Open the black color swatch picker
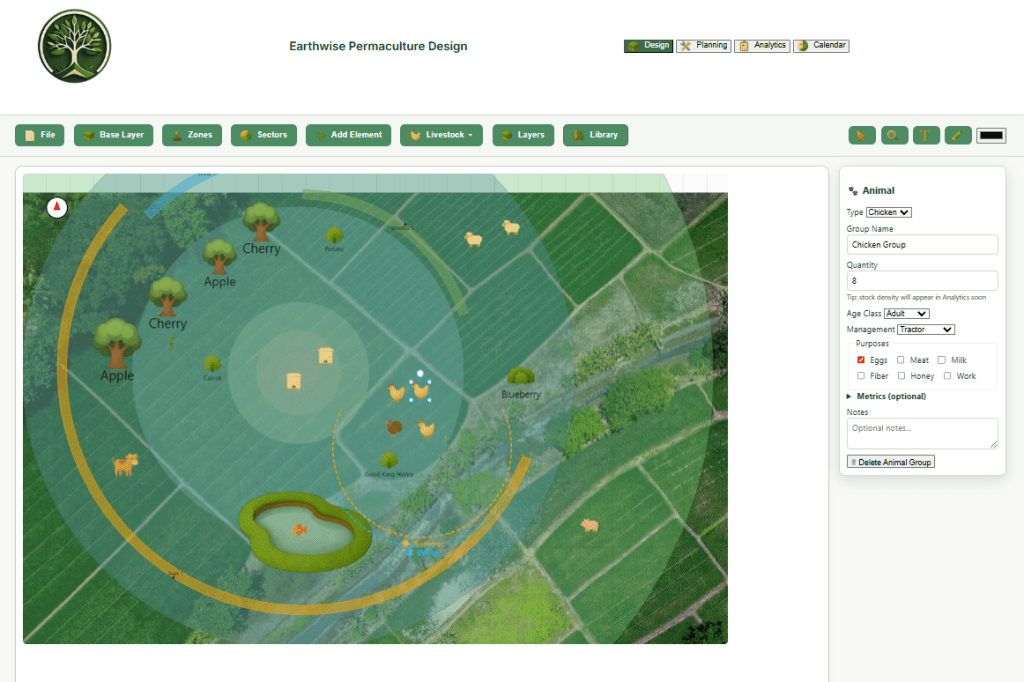 [991, 135]
